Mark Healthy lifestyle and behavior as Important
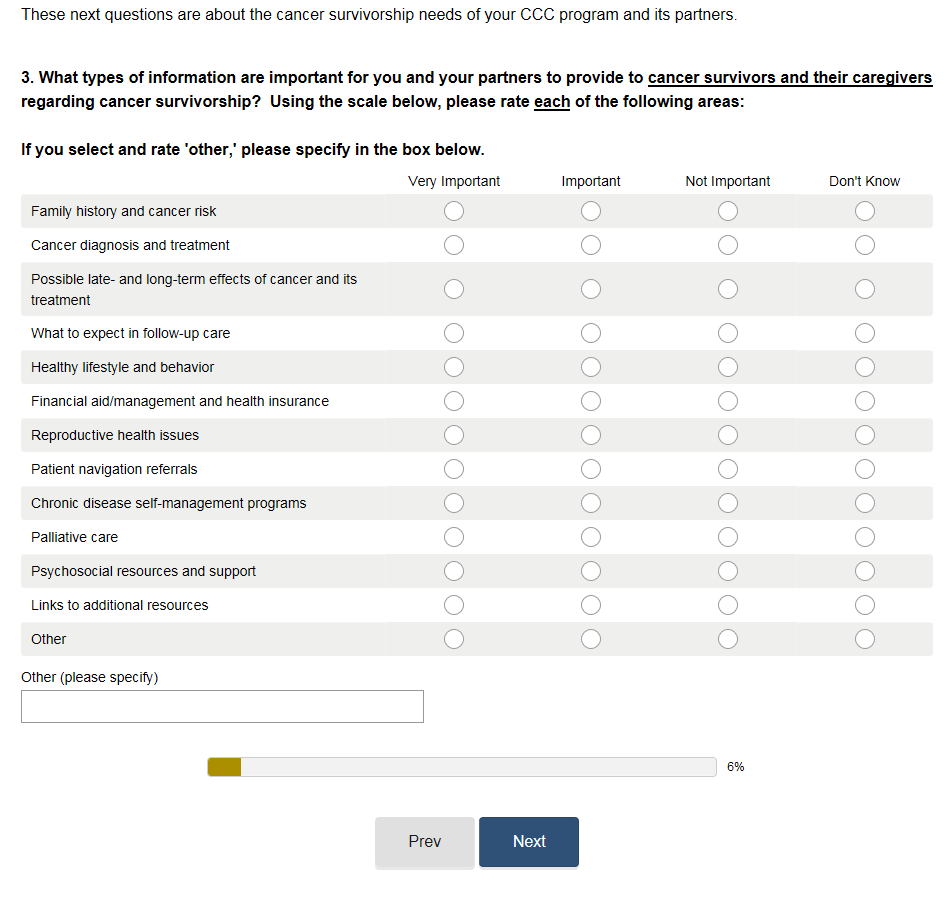 click(591, 367)
